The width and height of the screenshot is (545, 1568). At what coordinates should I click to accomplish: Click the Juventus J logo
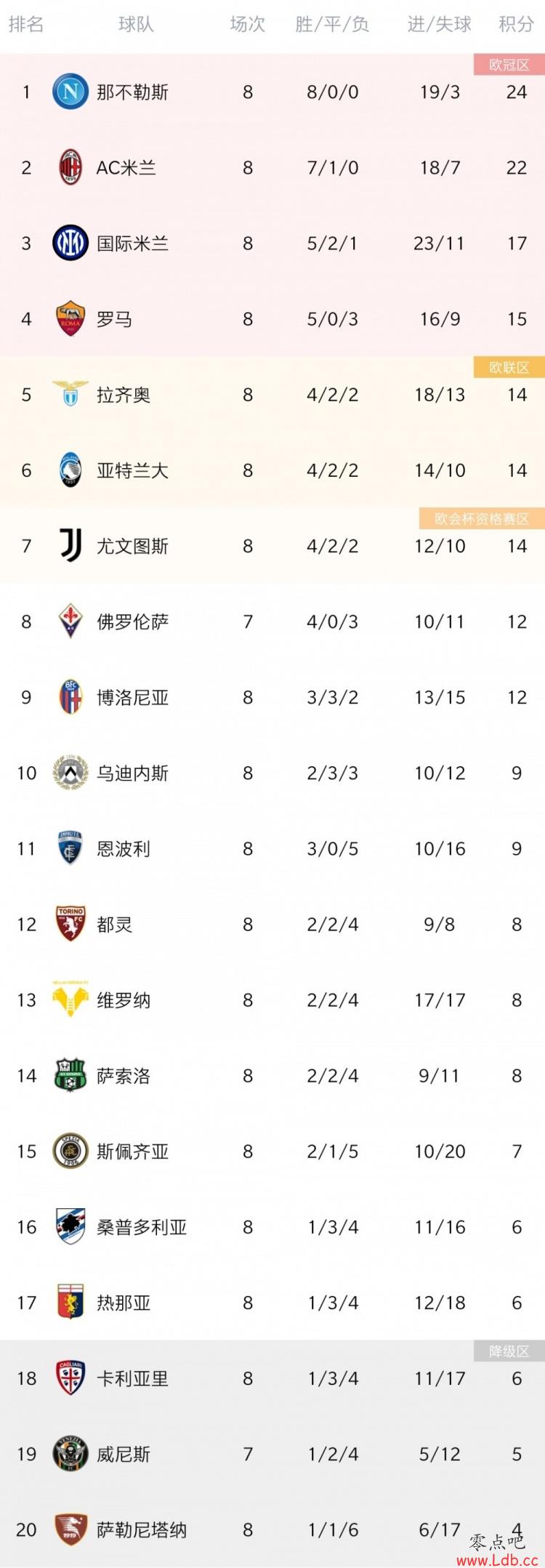[70, 545]
